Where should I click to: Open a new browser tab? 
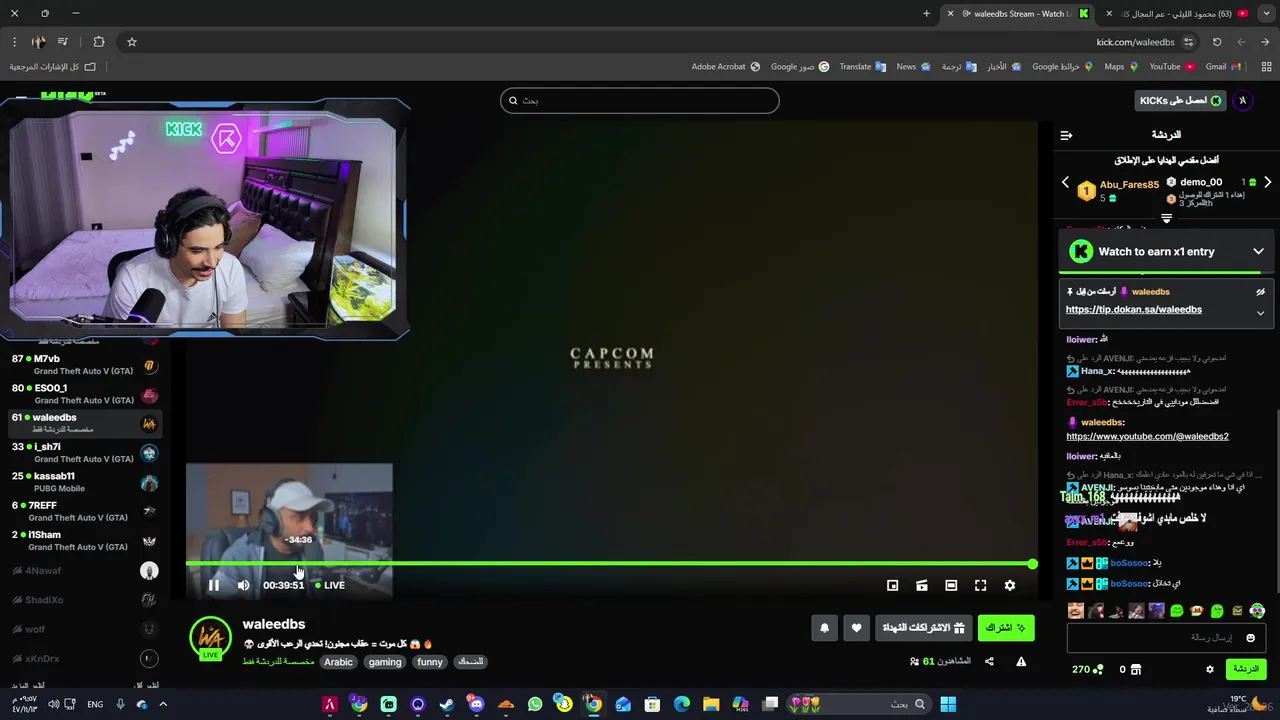click(x=926, y=14)
